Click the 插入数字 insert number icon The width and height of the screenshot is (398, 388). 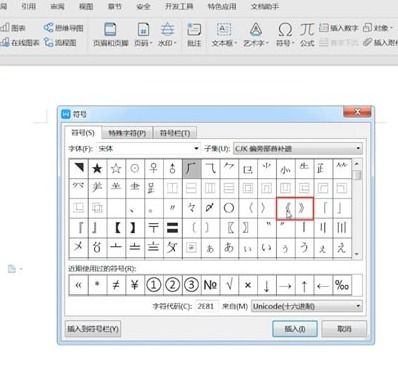[x=324, y=28]
